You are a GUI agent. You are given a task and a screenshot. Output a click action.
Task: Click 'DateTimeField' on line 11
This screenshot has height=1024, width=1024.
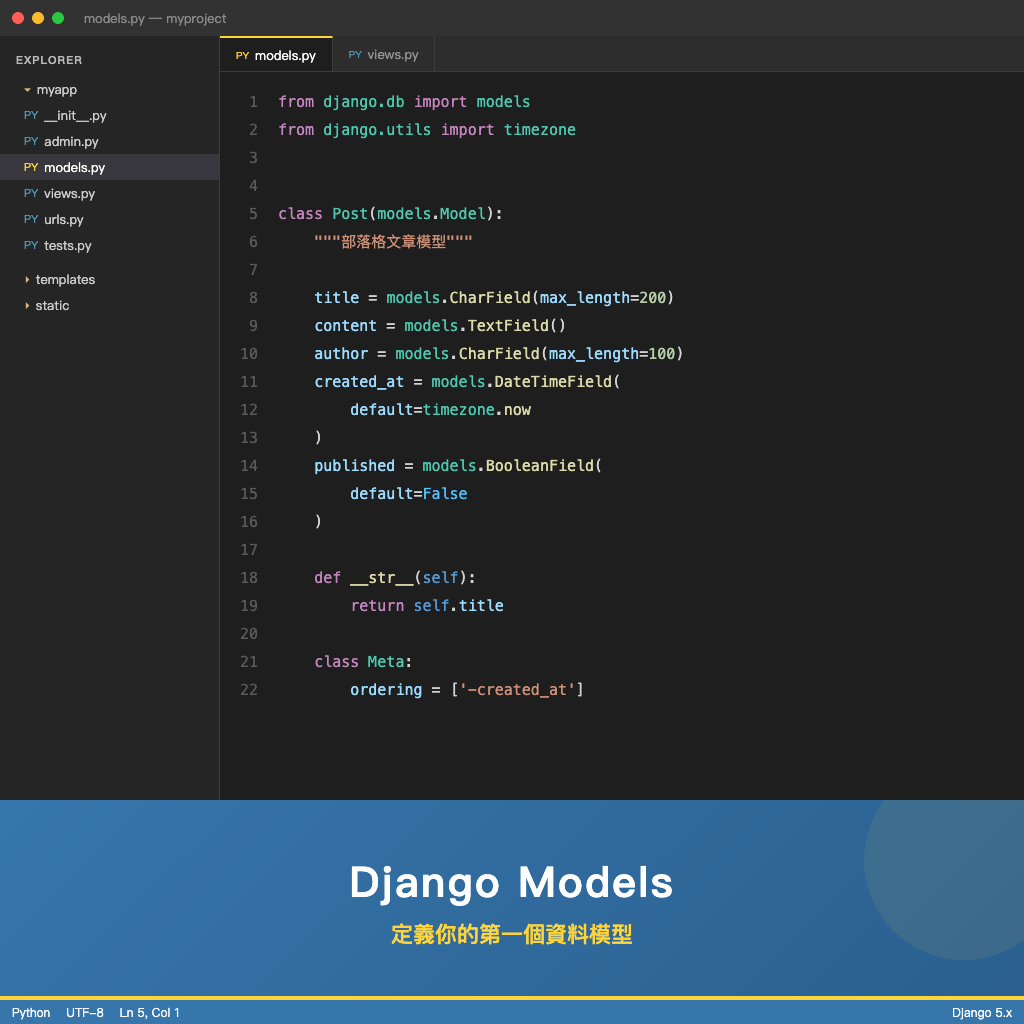553,381
